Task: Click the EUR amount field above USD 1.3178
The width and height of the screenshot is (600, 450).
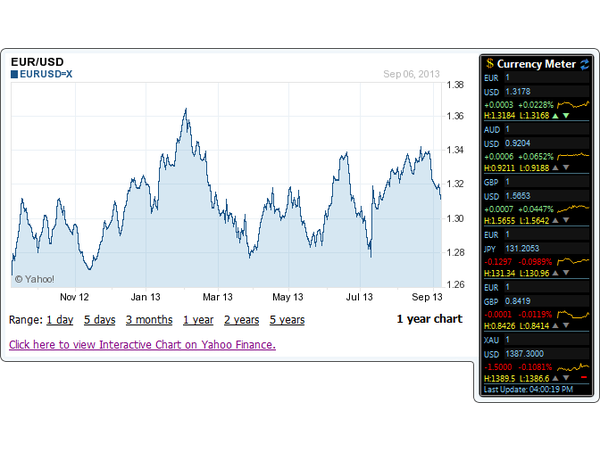Action: (x=547, y=78)
